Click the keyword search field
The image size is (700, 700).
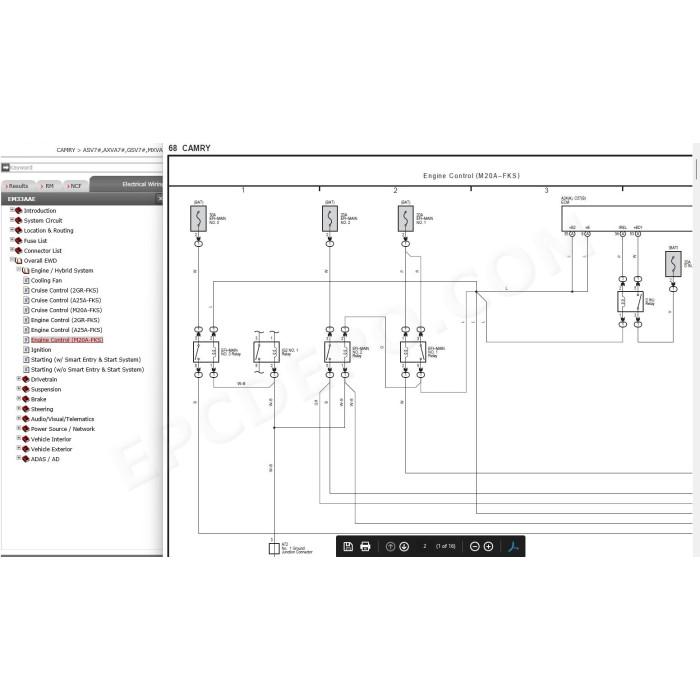[86, 168]
